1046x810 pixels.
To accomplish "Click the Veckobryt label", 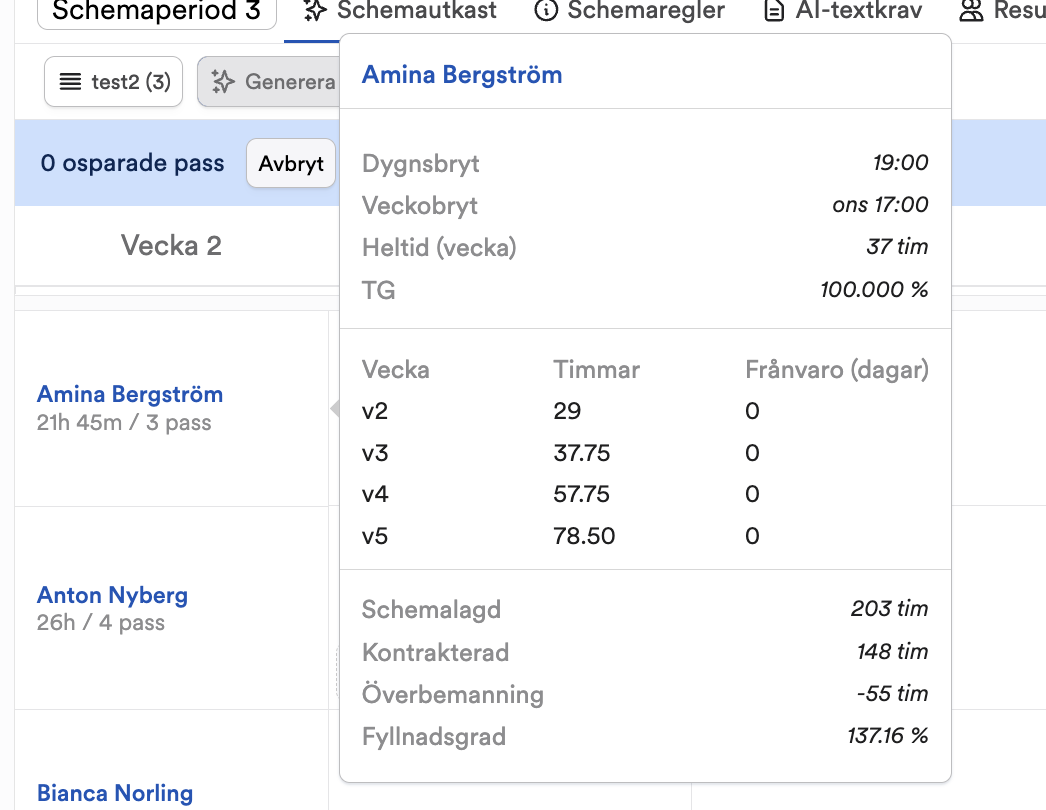I will (x=420, y=206).
